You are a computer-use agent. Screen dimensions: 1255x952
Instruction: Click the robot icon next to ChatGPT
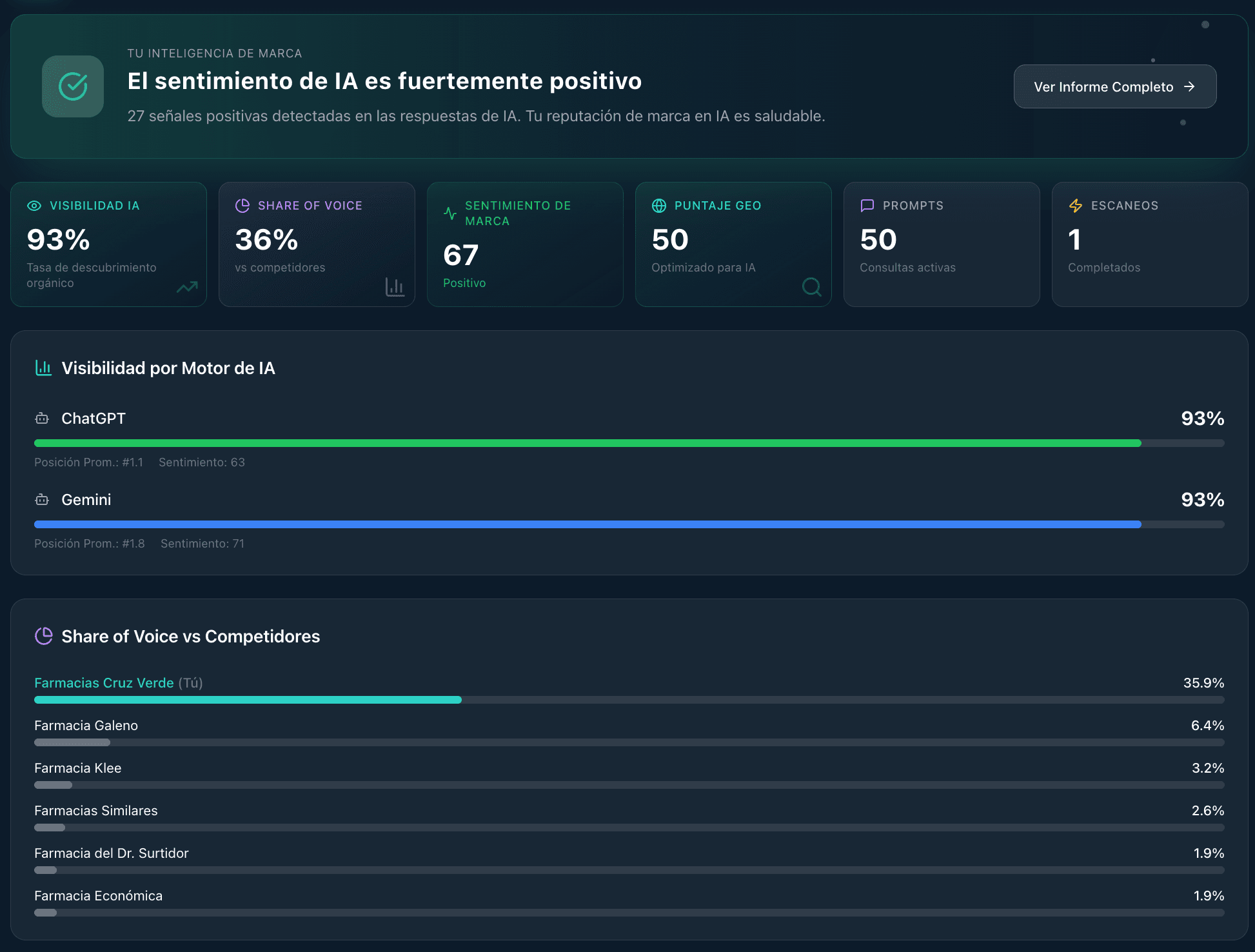(42, 419)
